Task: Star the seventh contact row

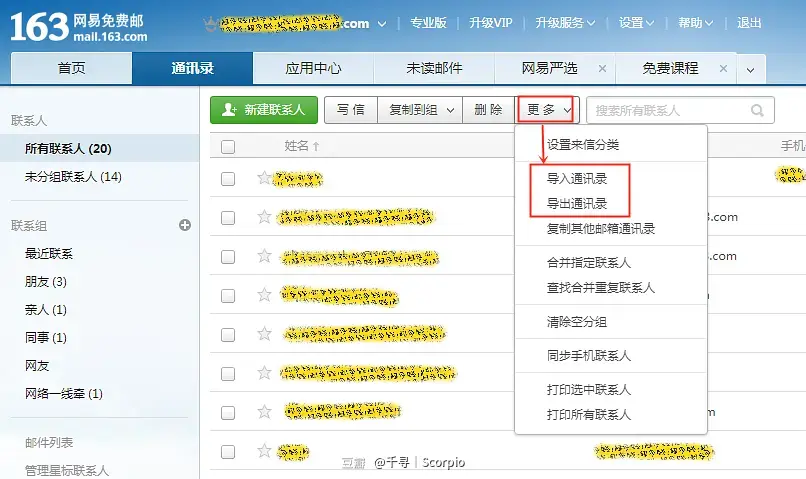Action: pyautogui.click(x=264, y=412)
